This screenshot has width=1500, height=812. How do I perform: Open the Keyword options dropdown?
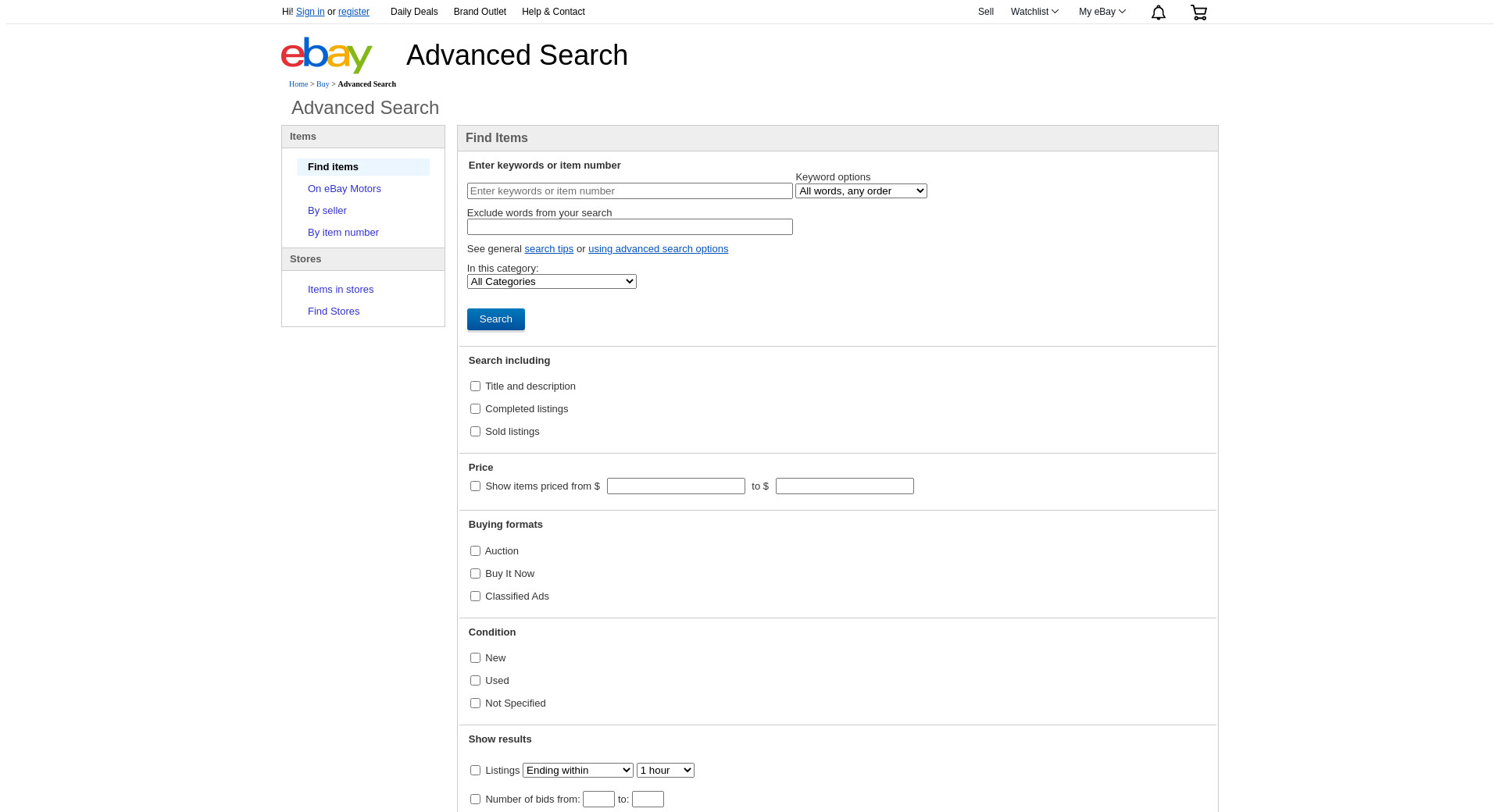tap(861, 191)
